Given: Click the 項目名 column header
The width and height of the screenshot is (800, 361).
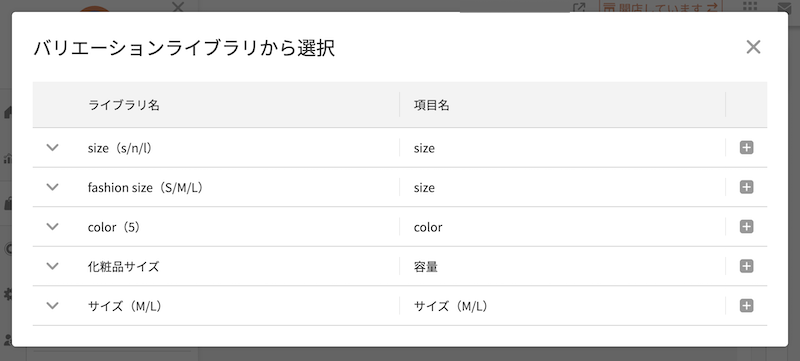Looking at the screenshot, I should (x=432, y=105).
